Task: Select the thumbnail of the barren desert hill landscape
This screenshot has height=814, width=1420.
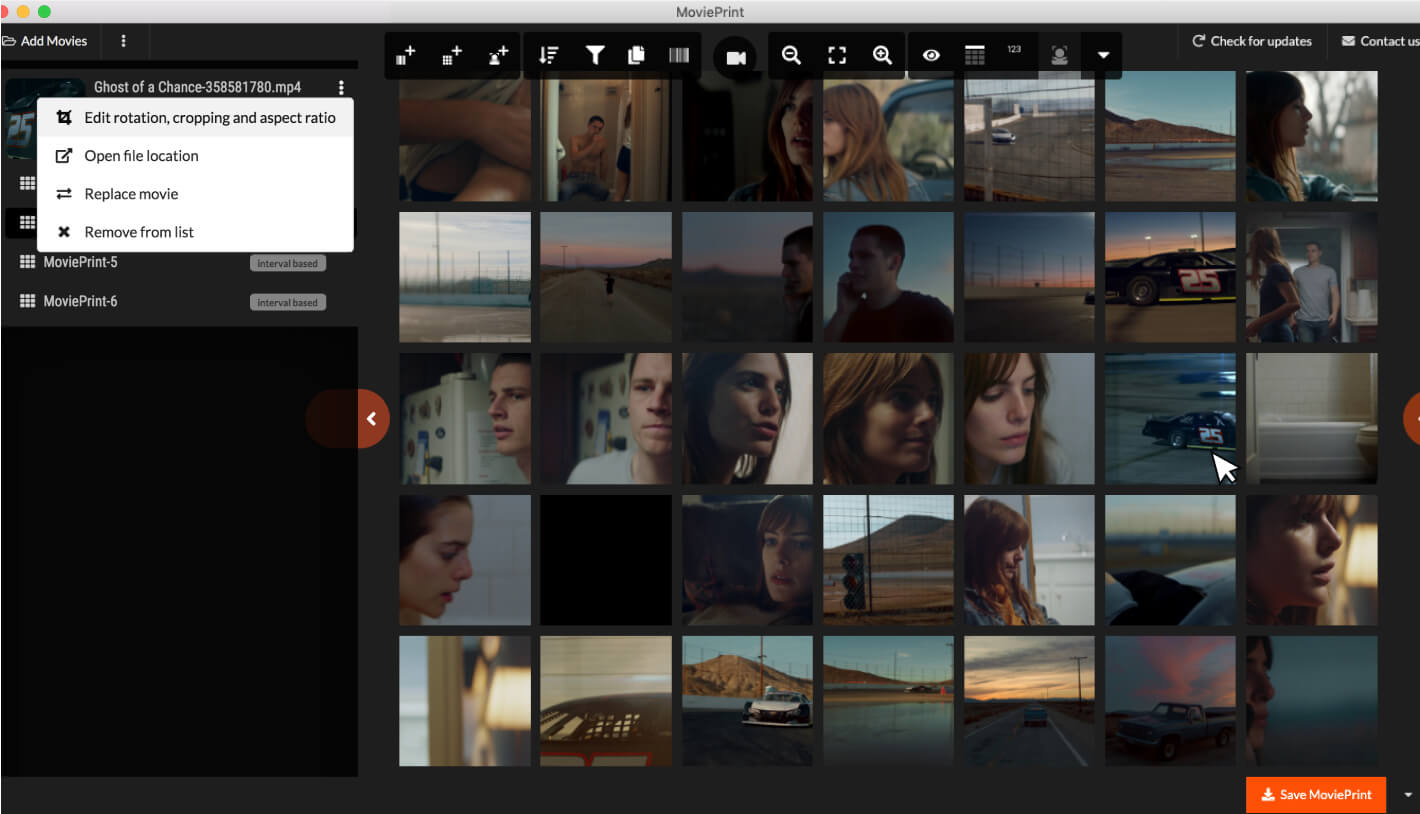Action: click(x=1171, y=136)
